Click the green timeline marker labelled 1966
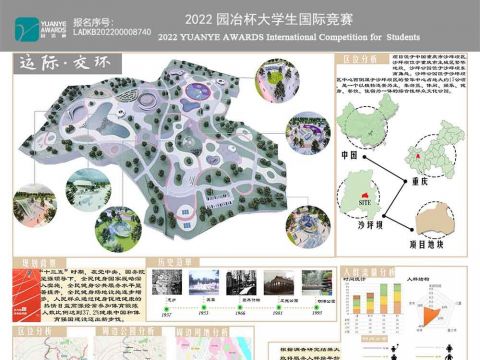Viewport: 480px width, 360px height. (x=240, y=308)
